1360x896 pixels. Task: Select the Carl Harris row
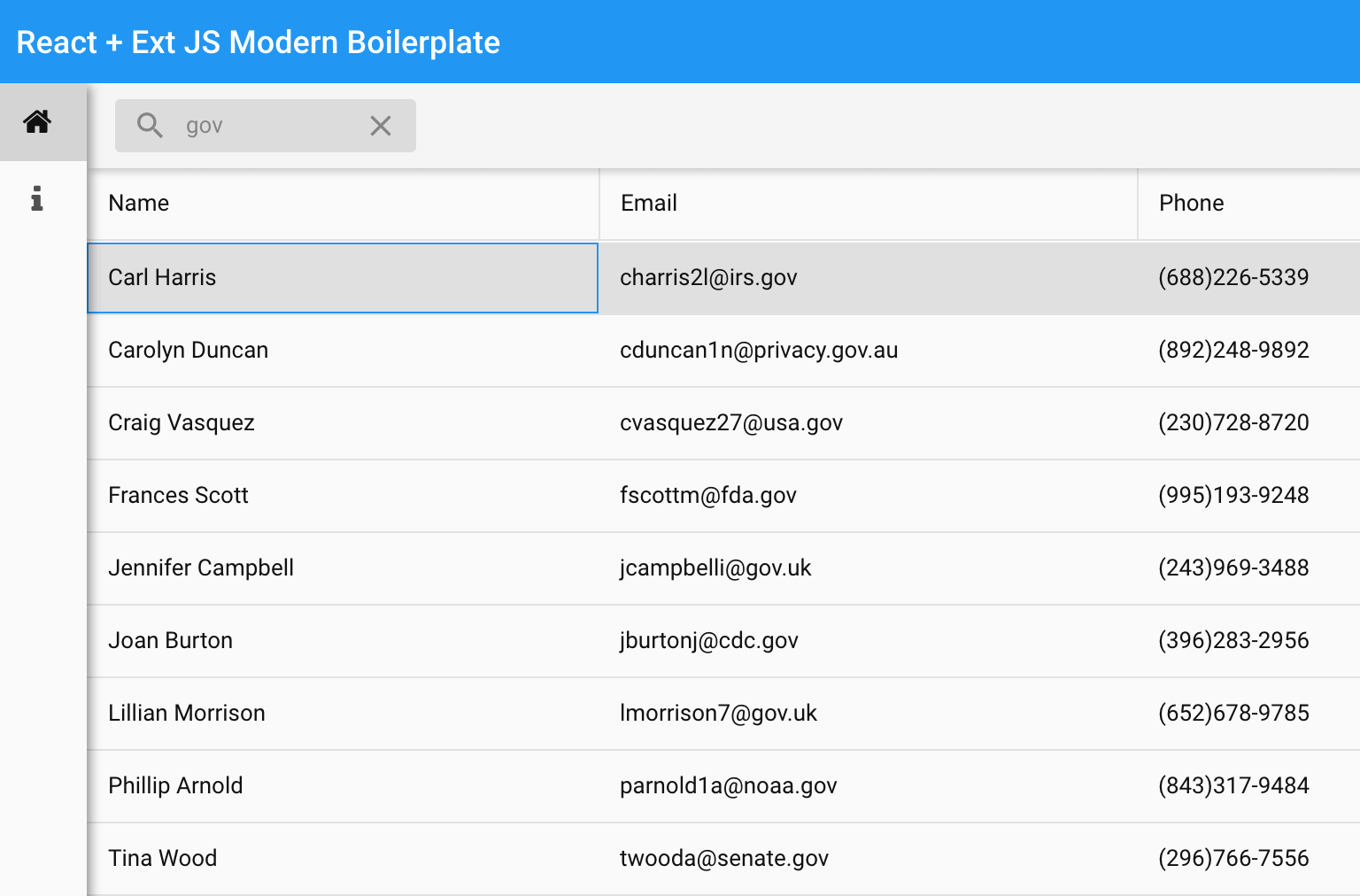723,278
